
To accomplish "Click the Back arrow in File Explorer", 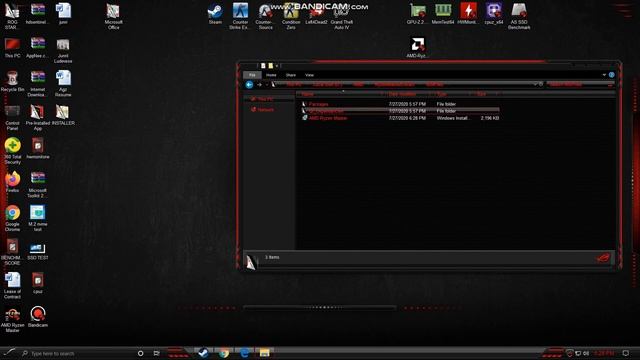I will coord(249,84).
